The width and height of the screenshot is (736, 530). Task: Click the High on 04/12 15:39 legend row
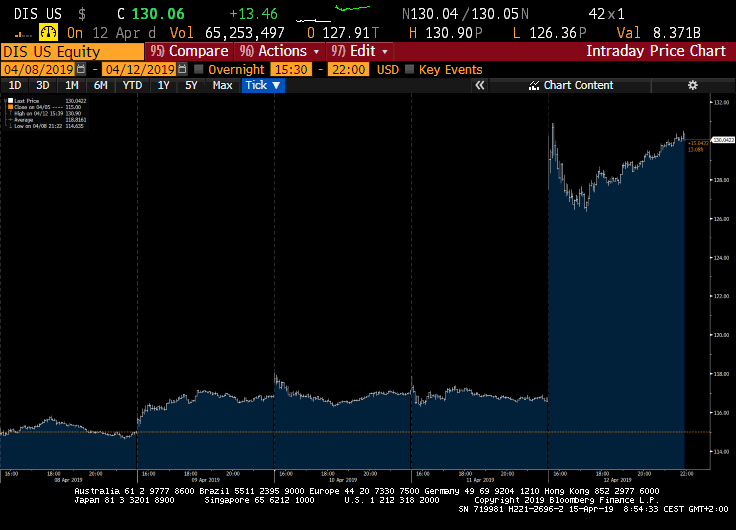(x=47, y=113)
